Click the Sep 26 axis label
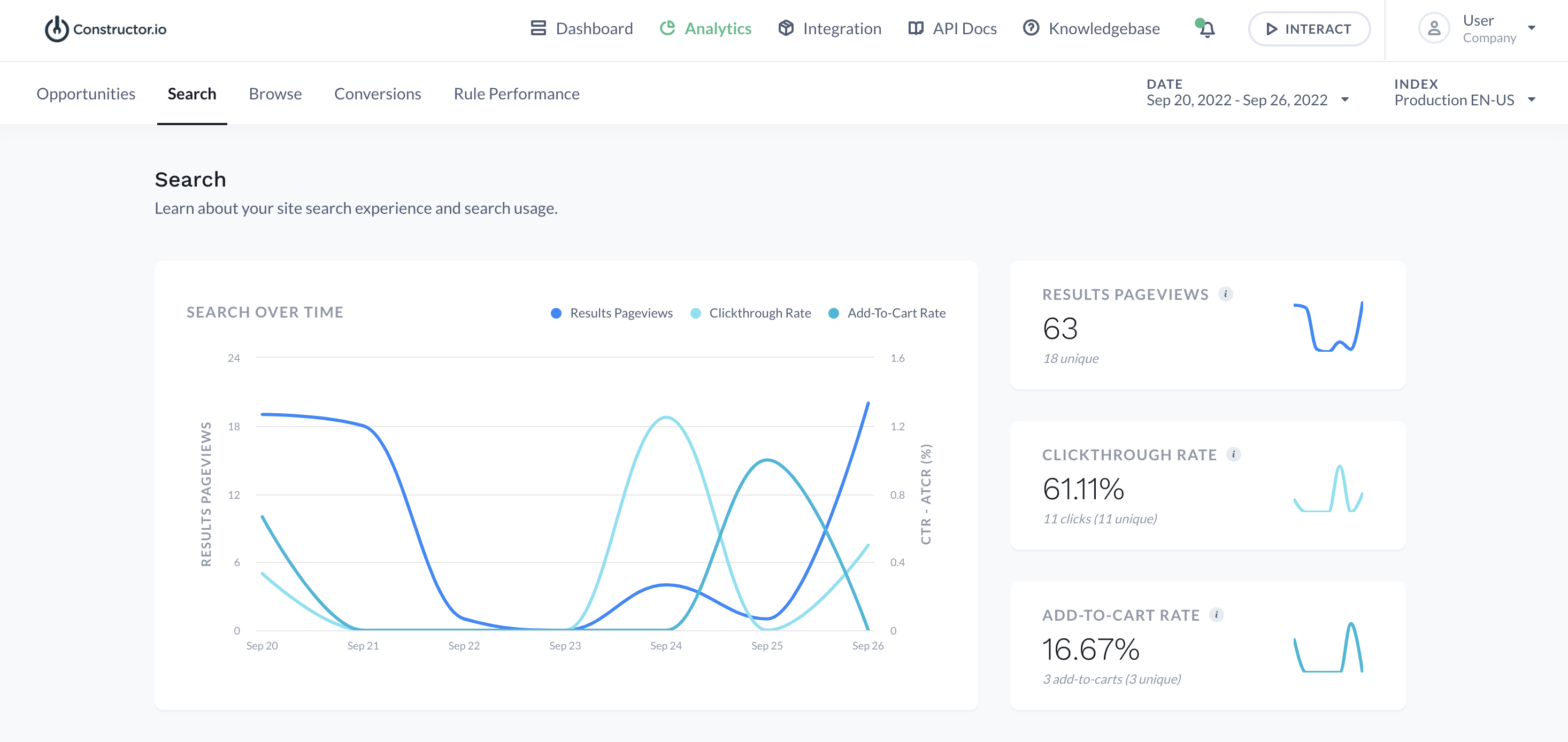This screenshot has width=1568, height=742. click(x=868, y=646)
